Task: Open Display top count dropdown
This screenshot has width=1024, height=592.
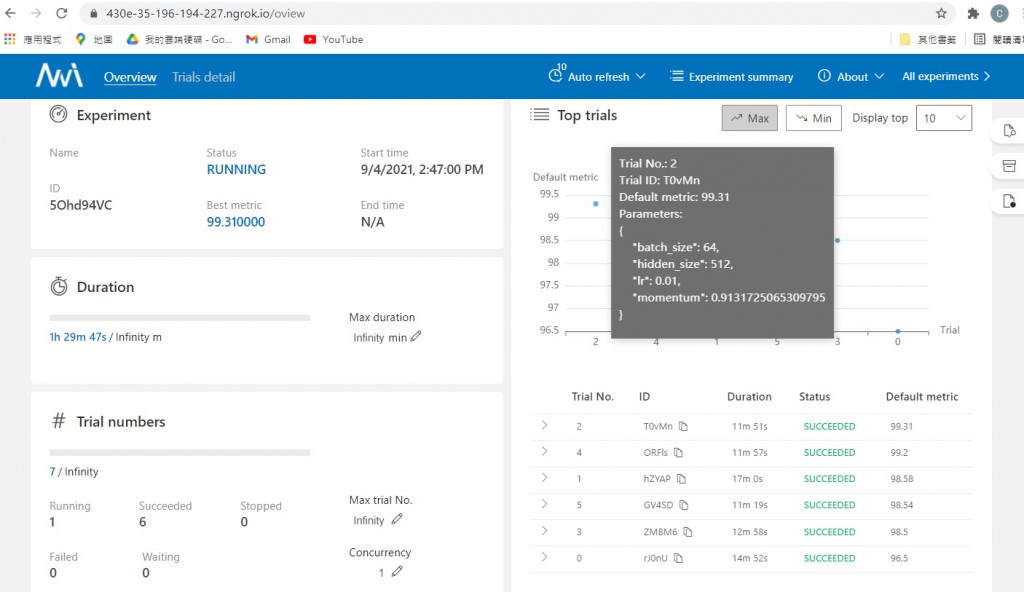Action: [944, 118]
